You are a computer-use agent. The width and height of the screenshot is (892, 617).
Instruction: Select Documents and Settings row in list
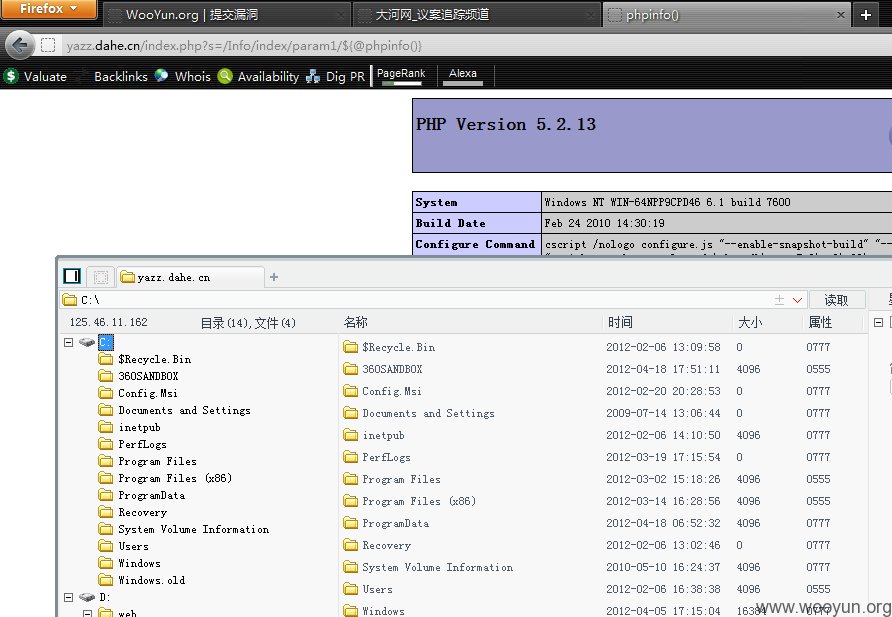603,413
